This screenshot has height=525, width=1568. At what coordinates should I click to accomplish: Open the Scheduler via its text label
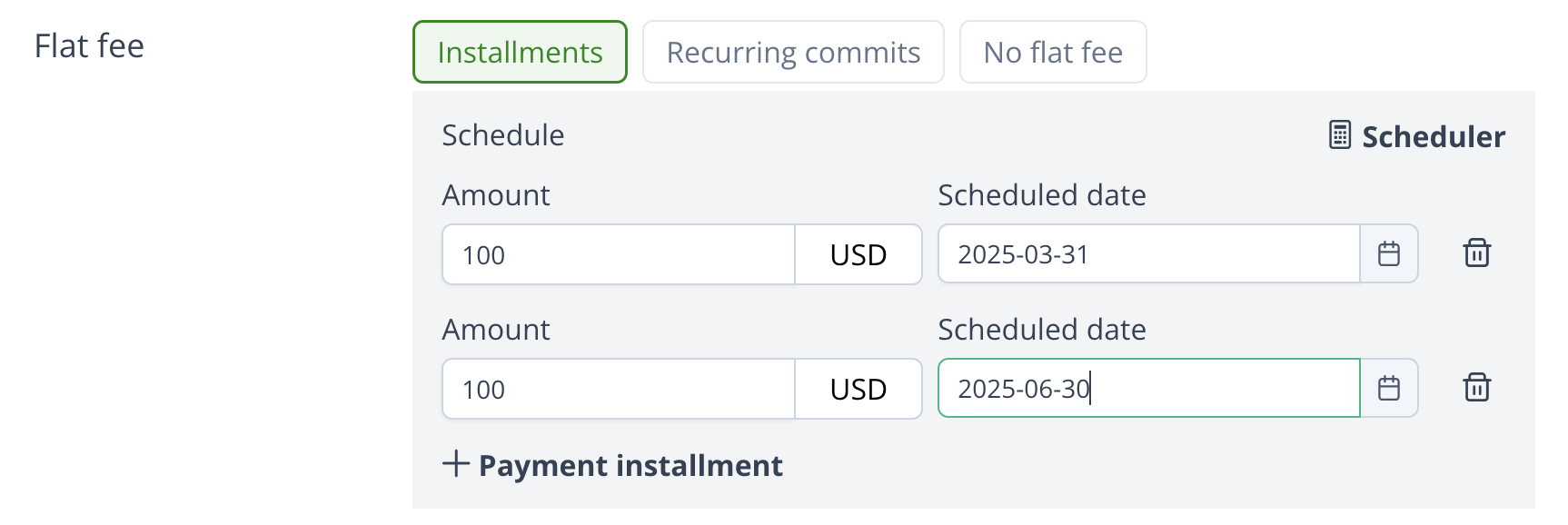1434,136
